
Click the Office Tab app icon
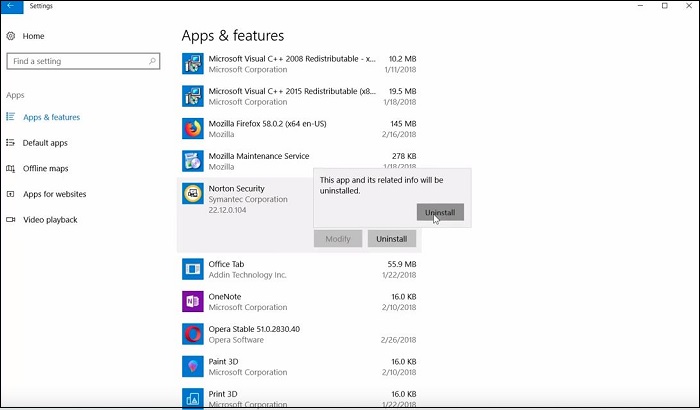pyautogui.click(x=193, y=269)
